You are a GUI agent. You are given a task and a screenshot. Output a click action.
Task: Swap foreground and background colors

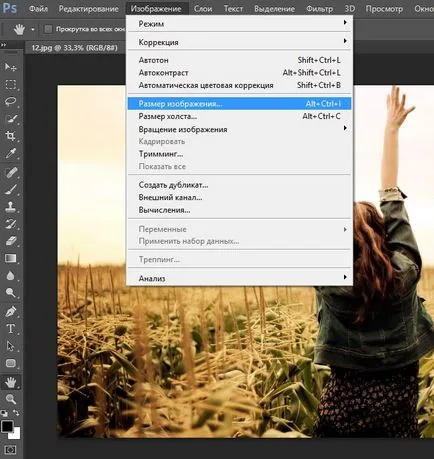(x=16, y=413)
